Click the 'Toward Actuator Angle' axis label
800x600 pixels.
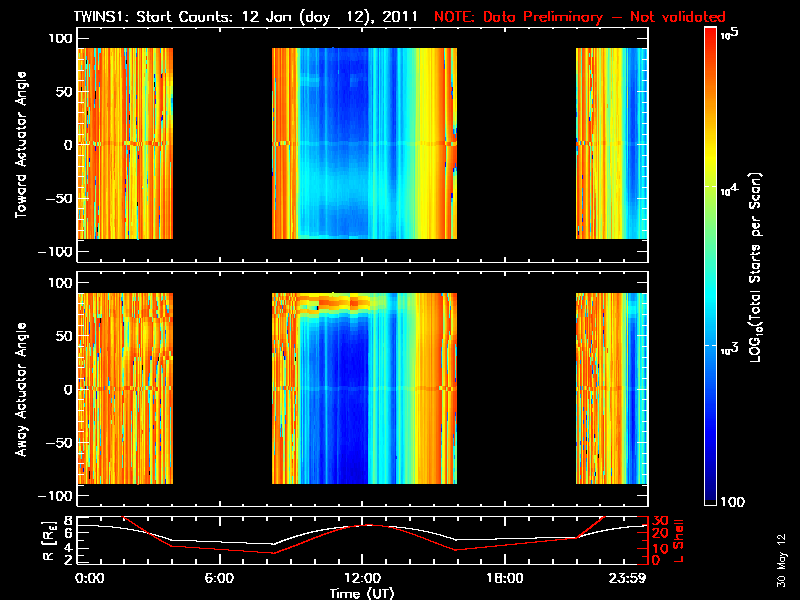(x=21, y=144)
